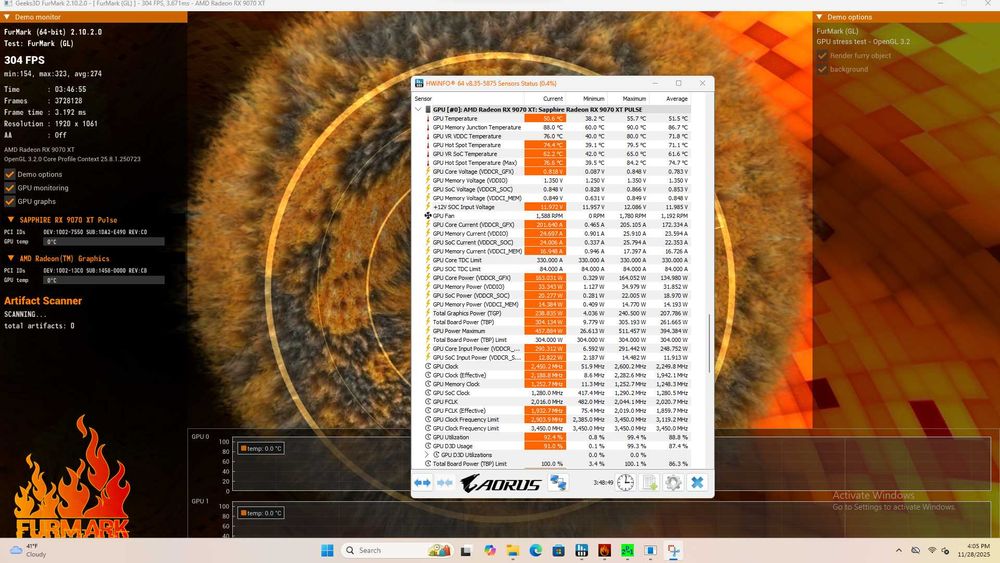Select GPU SoC Clock row
The height and width of the screenshot is (563, 1000).
pyautogui.click(x=552, y=393)
